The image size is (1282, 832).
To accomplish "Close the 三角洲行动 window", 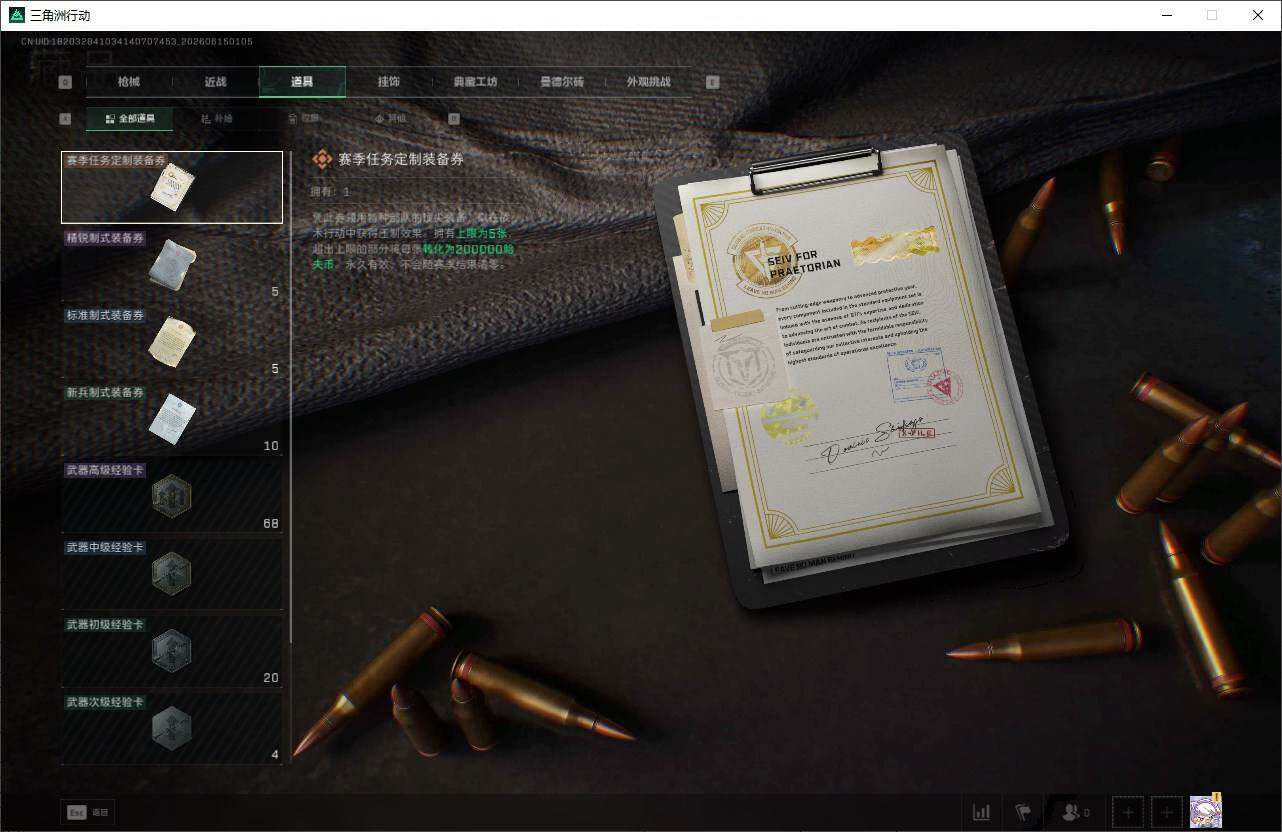I will click(x=1258, y=15).
